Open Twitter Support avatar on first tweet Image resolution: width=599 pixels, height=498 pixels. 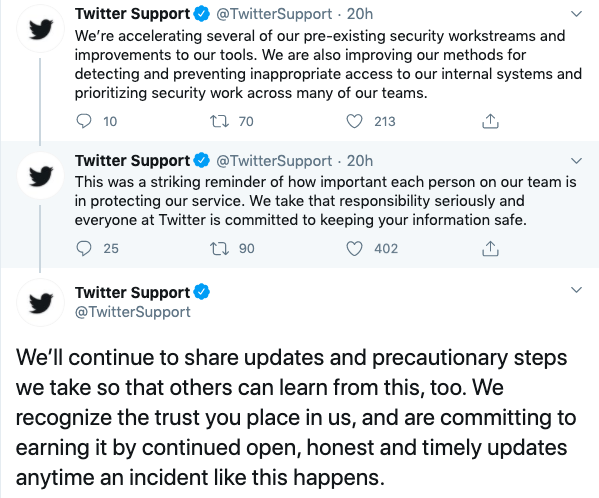(40, 29)
